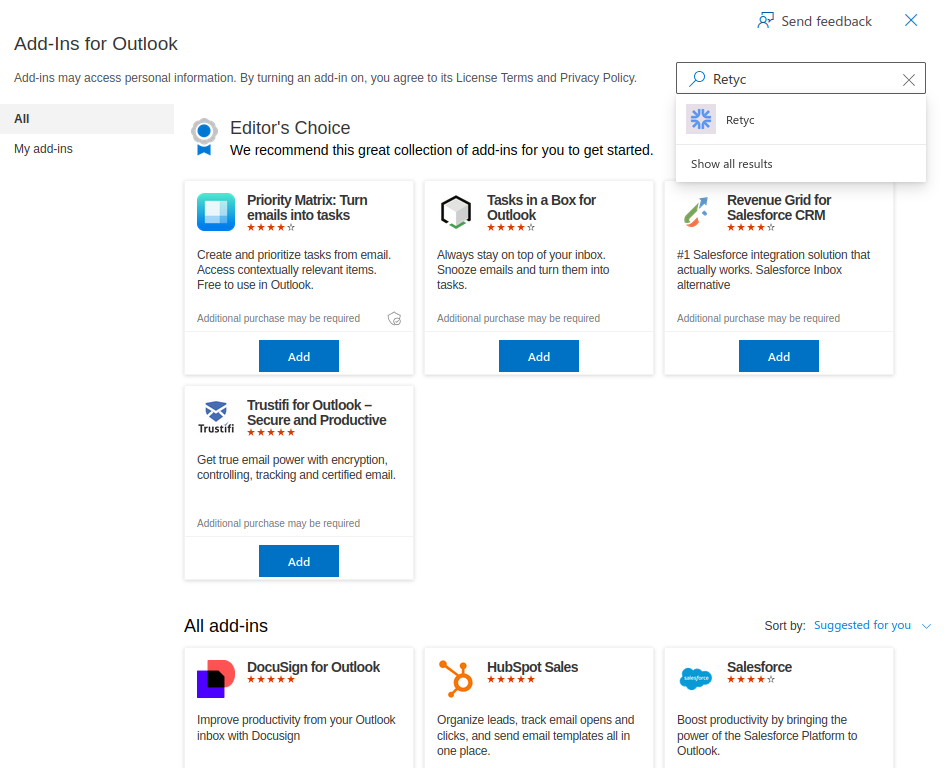Click the badge icon on Priority Matrix card

(x=395, y=318)
